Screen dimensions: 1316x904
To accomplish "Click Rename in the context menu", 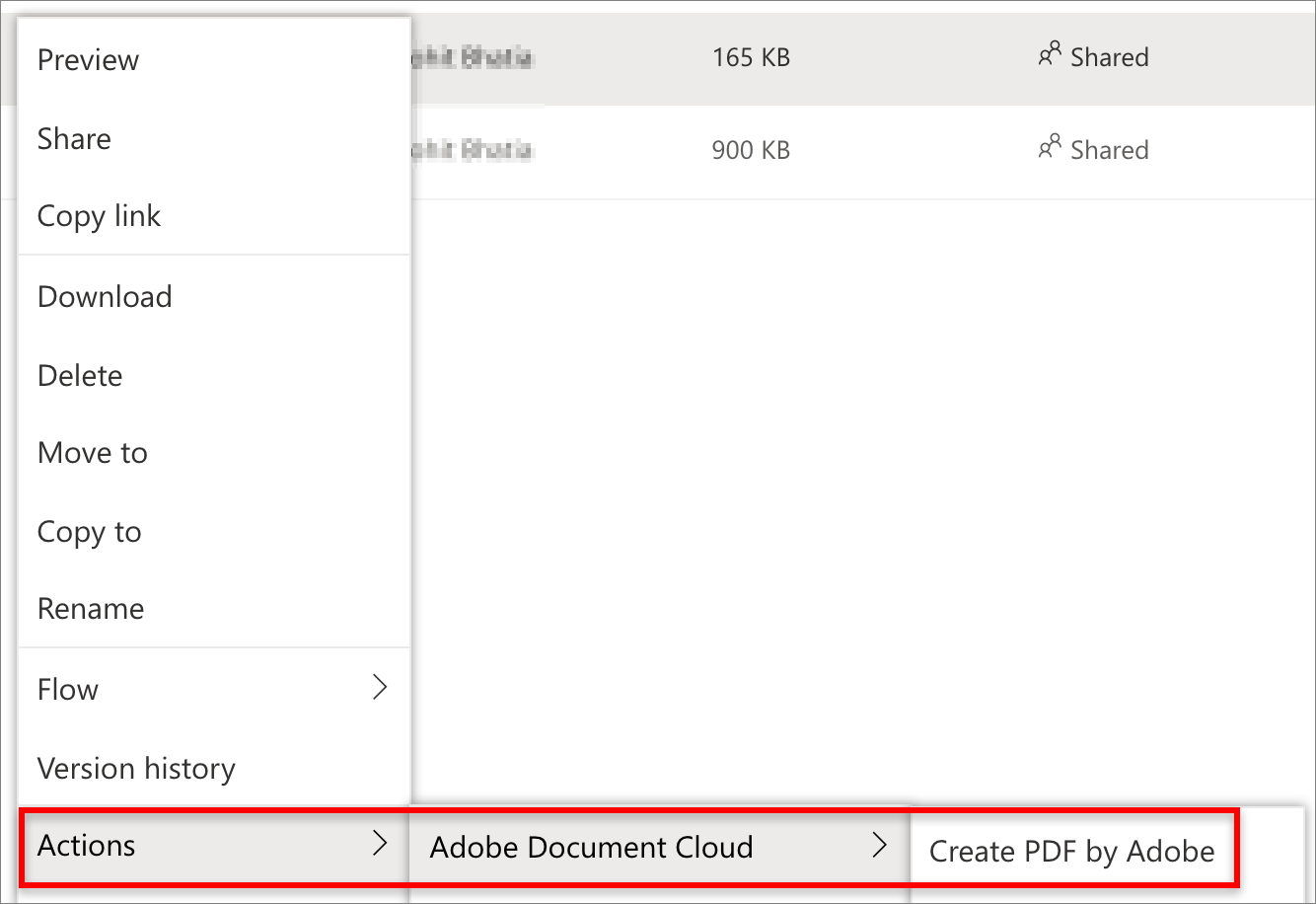I will (91, 609).
